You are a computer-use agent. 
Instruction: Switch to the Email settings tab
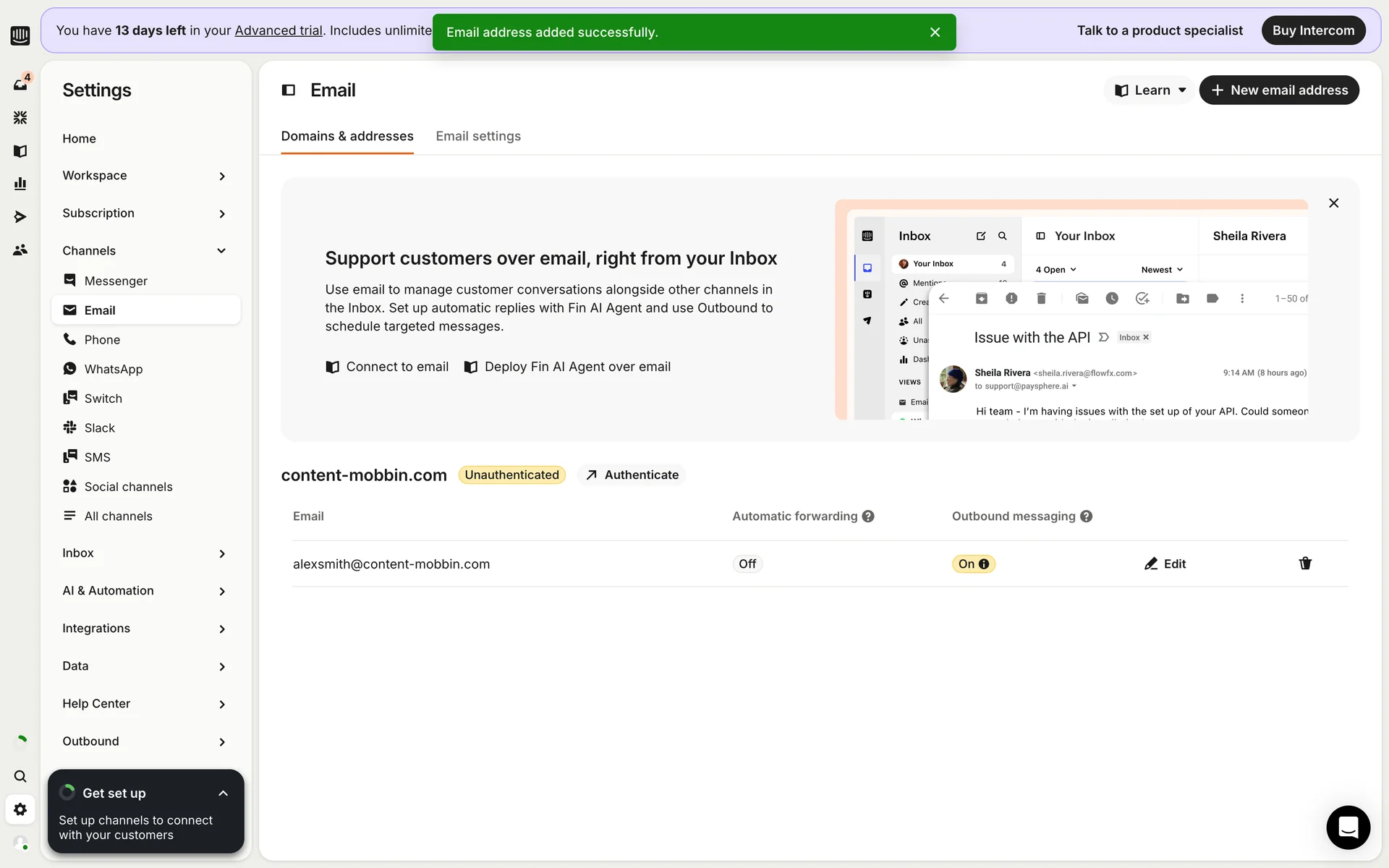click(x=478, y=136)
